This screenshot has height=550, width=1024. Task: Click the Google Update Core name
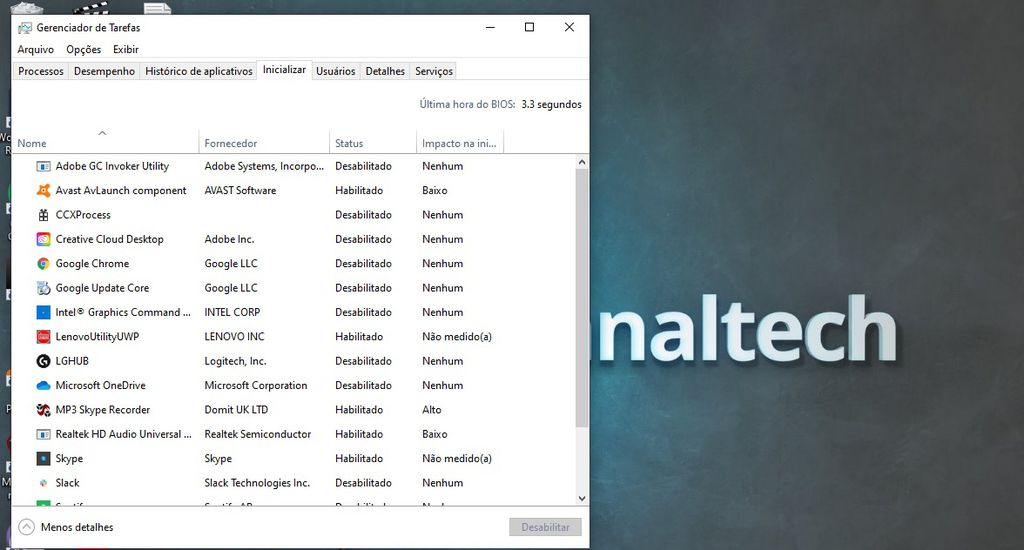(x=102, y=288)
